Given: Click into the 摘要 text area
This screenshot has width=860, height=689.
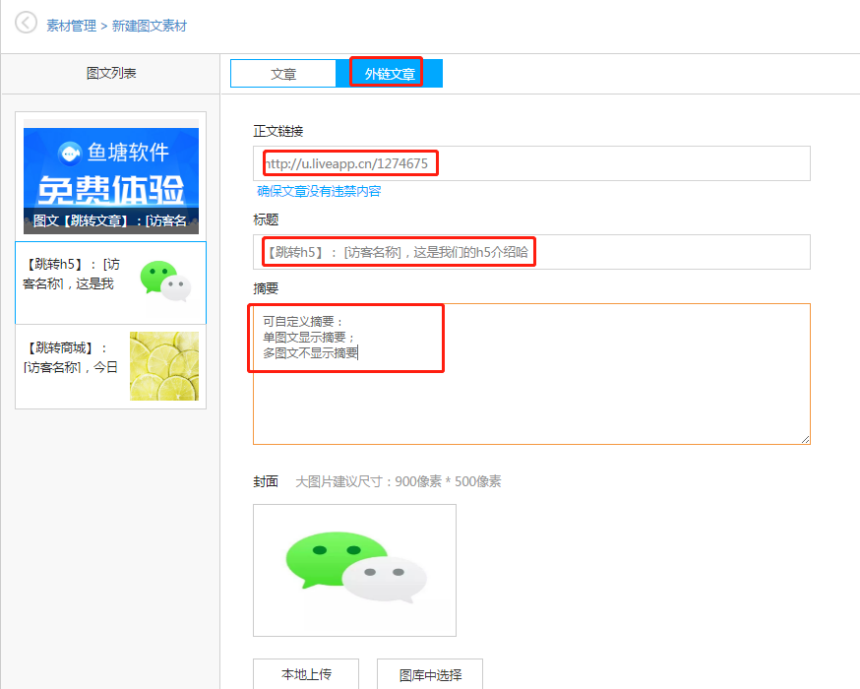Looking at the screenshot, I should pos(531,374).
